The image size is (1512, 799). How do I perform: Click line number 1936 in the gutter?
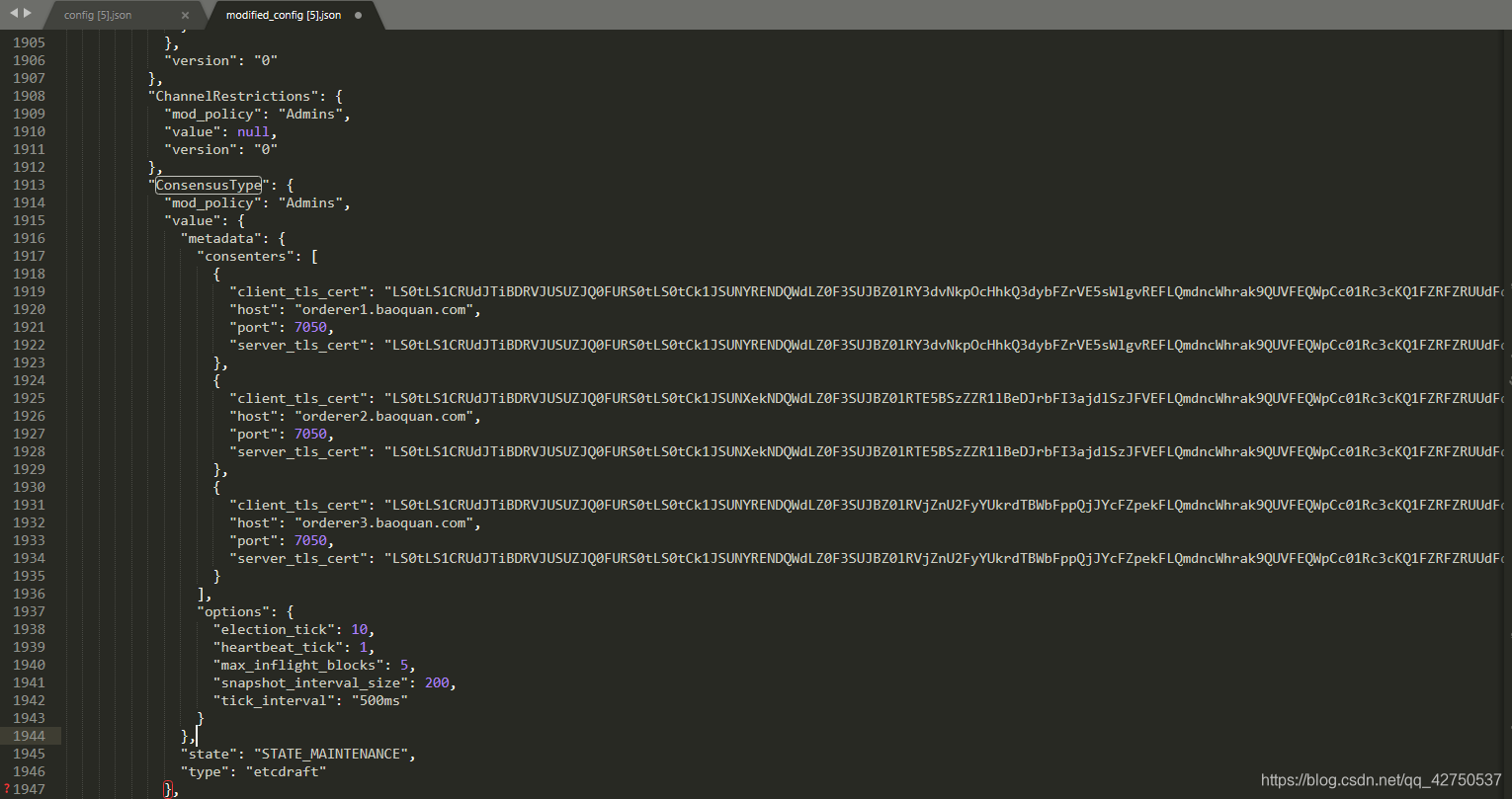point(29,594)
